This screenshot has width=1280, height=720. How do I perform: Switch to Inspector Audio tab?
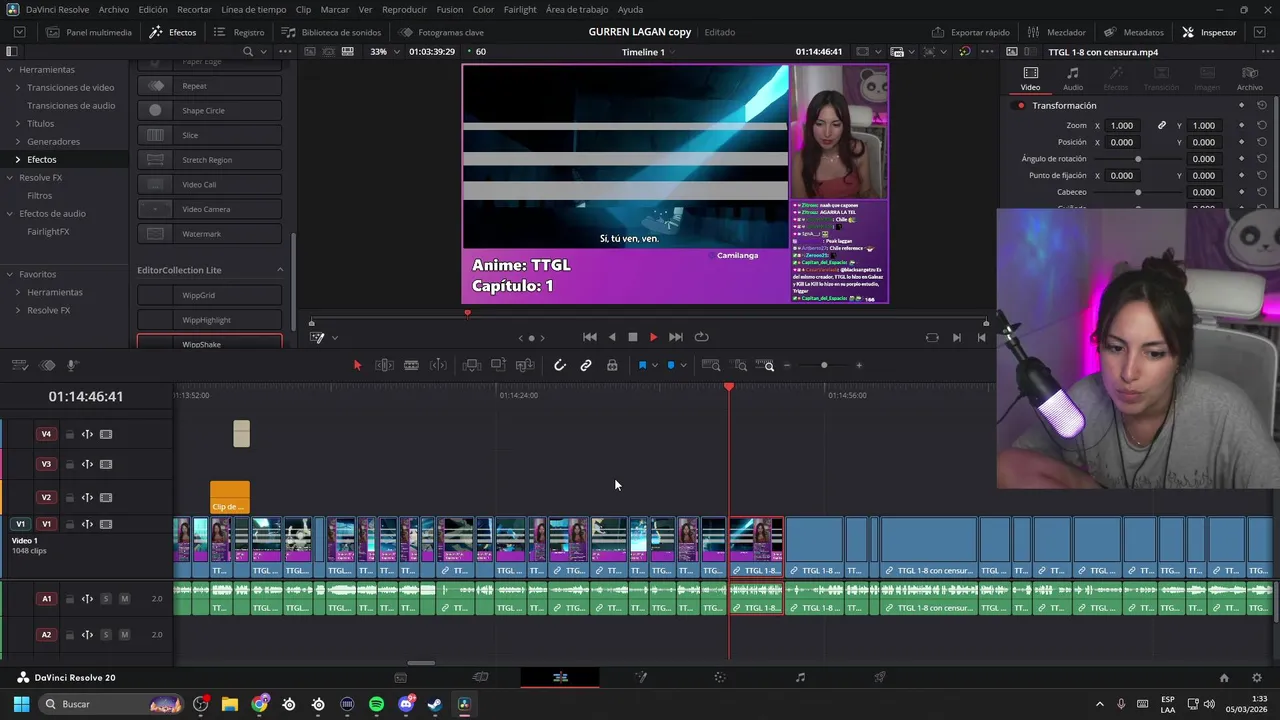click(x=1072, y=79)
